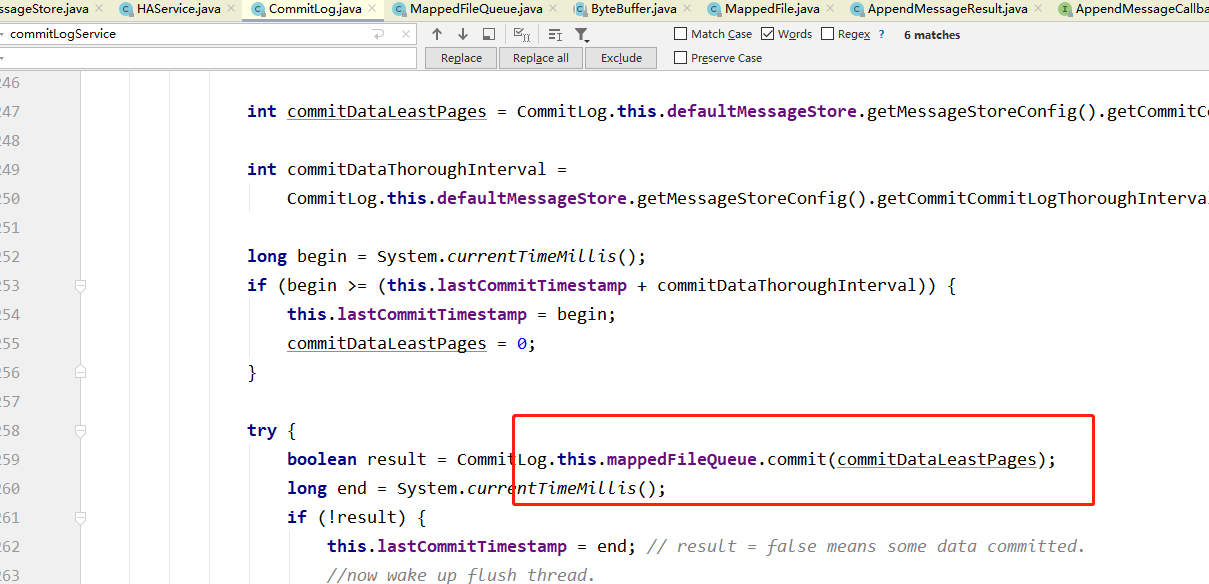Click the 6 matches label
This screenshot has height=584, width=1209.
[x=932, y=35]
